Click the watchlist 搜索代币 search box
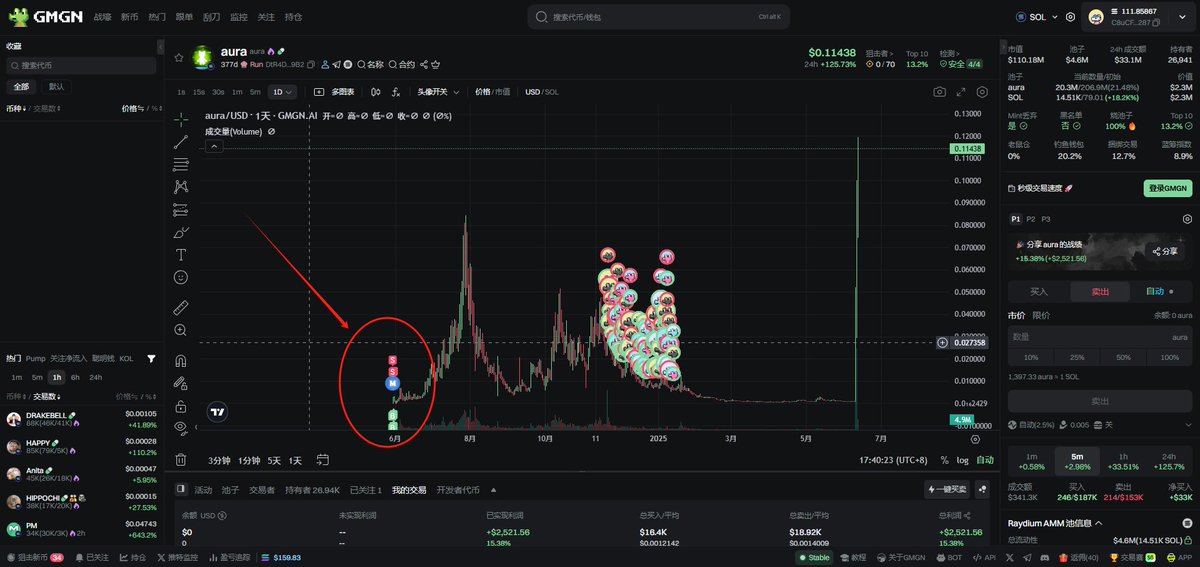This screenshot has height=567, width=1200. 81,65
